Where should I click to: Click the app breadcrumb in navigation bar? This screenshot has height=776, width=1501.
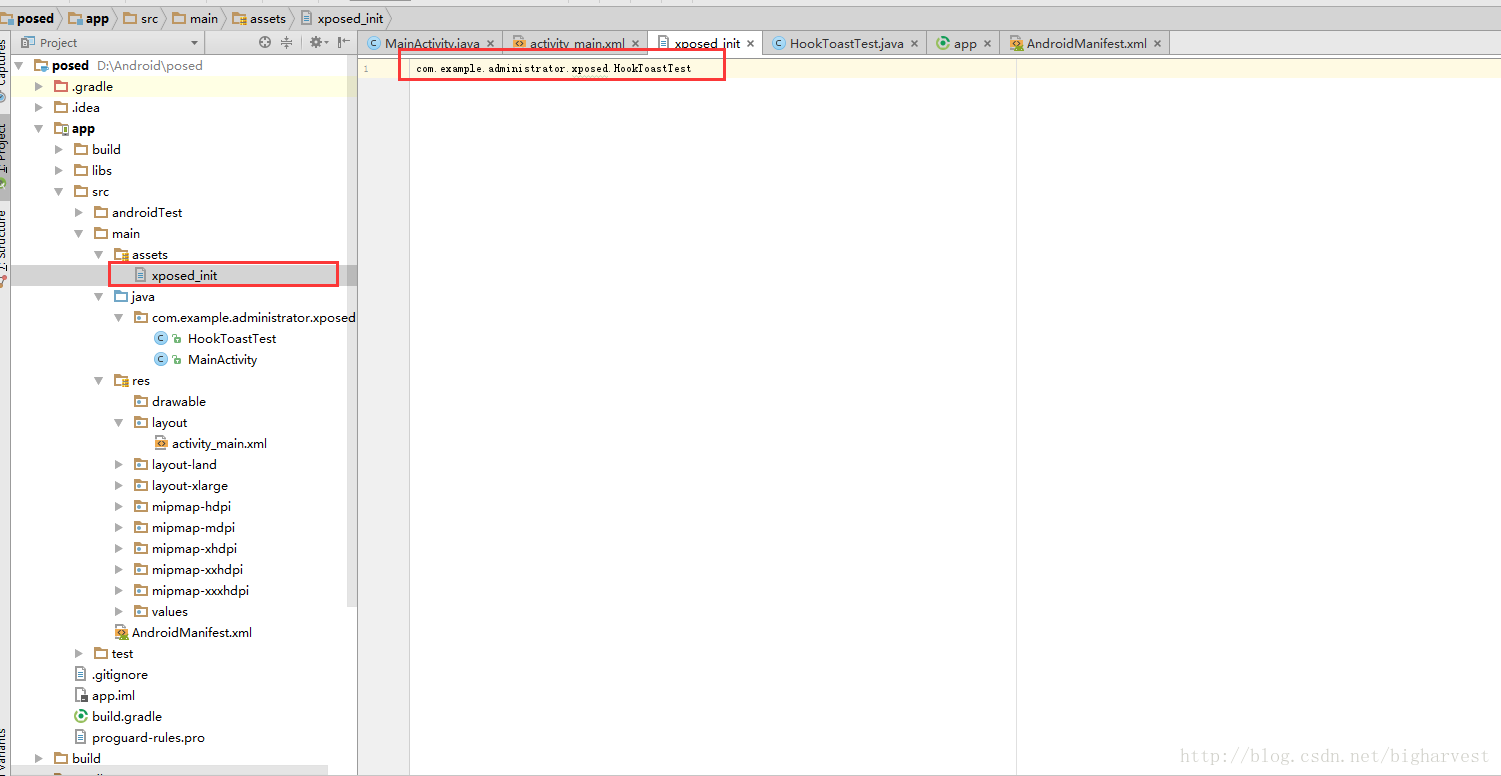88,18
